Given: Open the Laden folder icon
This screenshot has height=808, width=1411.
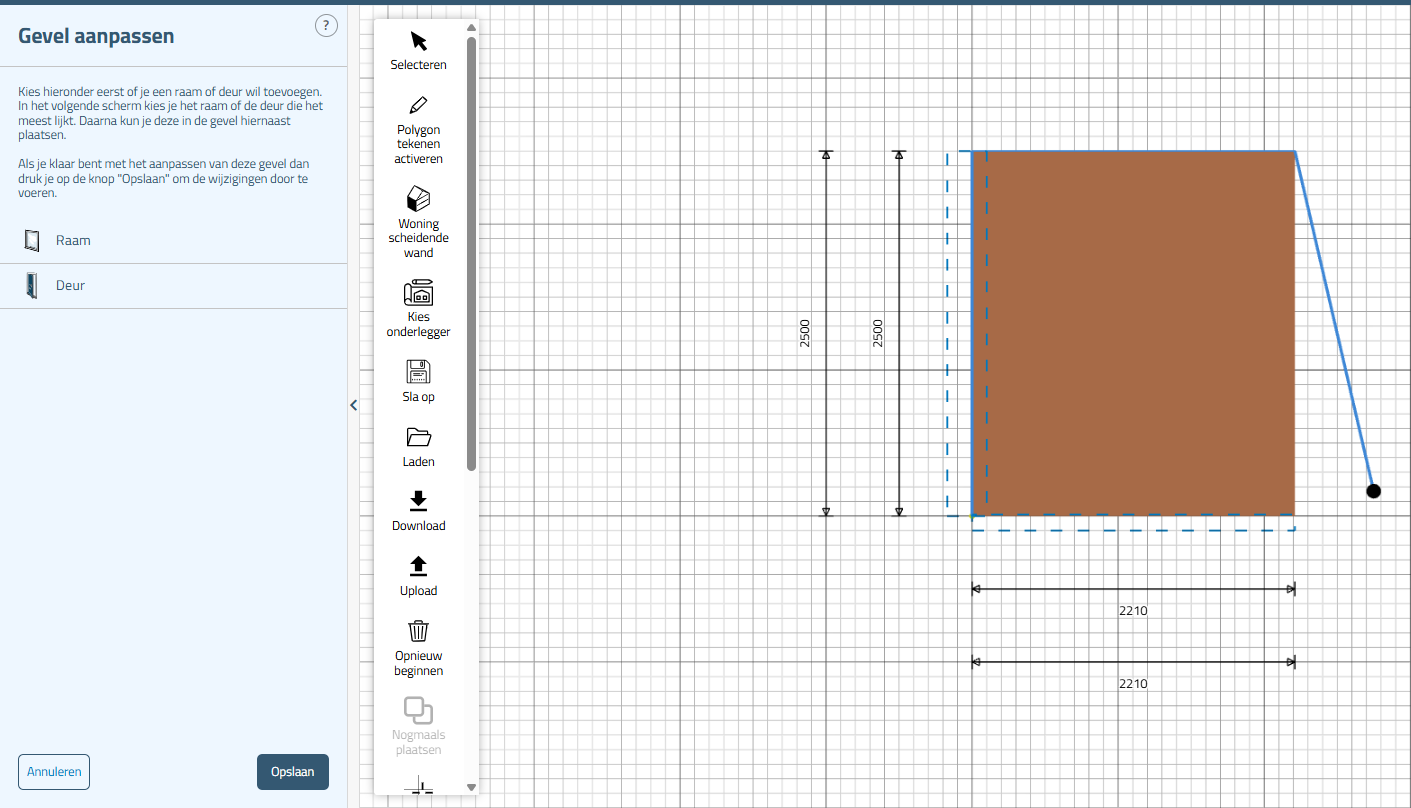Looking at the screenshot, I should click(418, 437).
